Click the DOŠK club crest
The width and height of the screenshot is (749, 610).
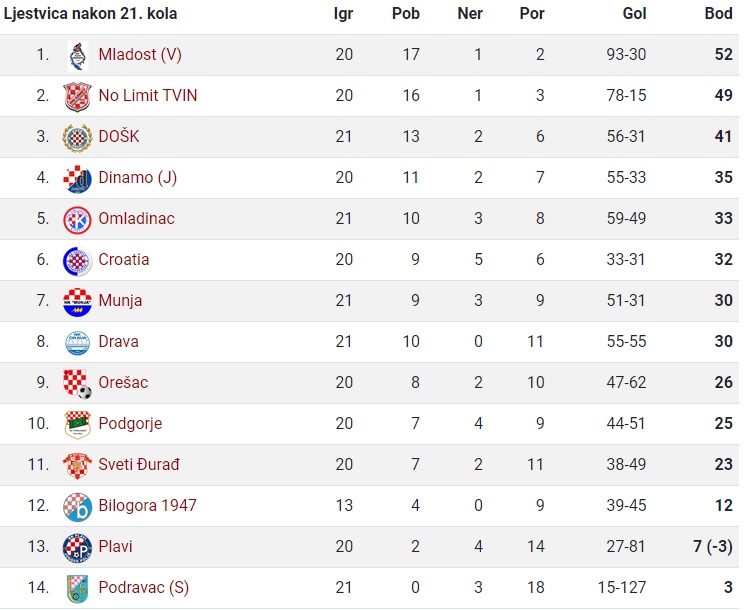point(77,138)
